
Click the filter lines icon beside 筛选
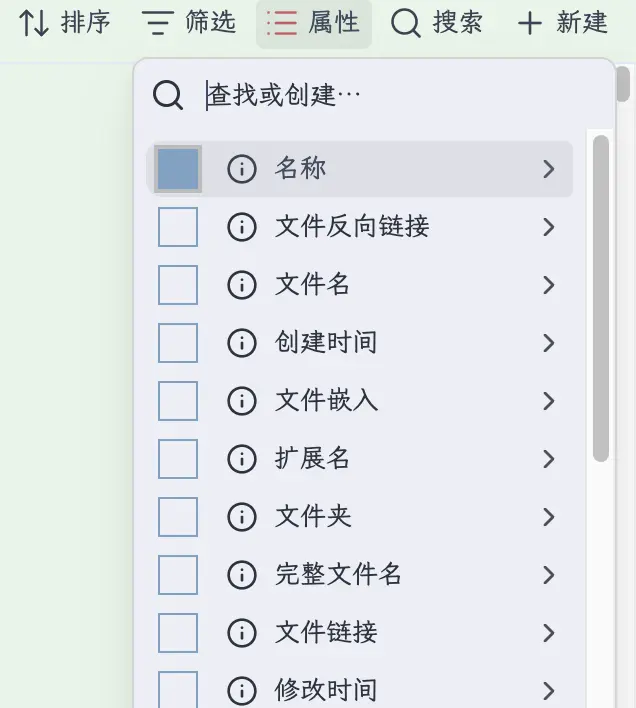coord(158,24)
